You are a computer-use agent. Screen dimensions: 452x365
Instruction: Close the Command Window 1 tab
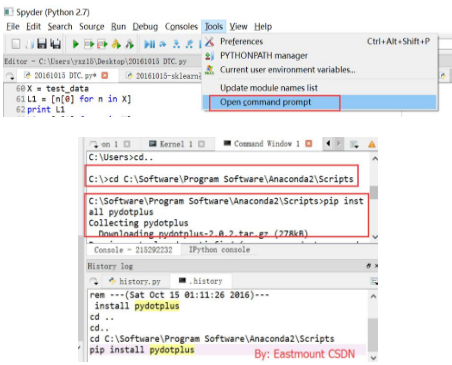(x=309, y=143)
